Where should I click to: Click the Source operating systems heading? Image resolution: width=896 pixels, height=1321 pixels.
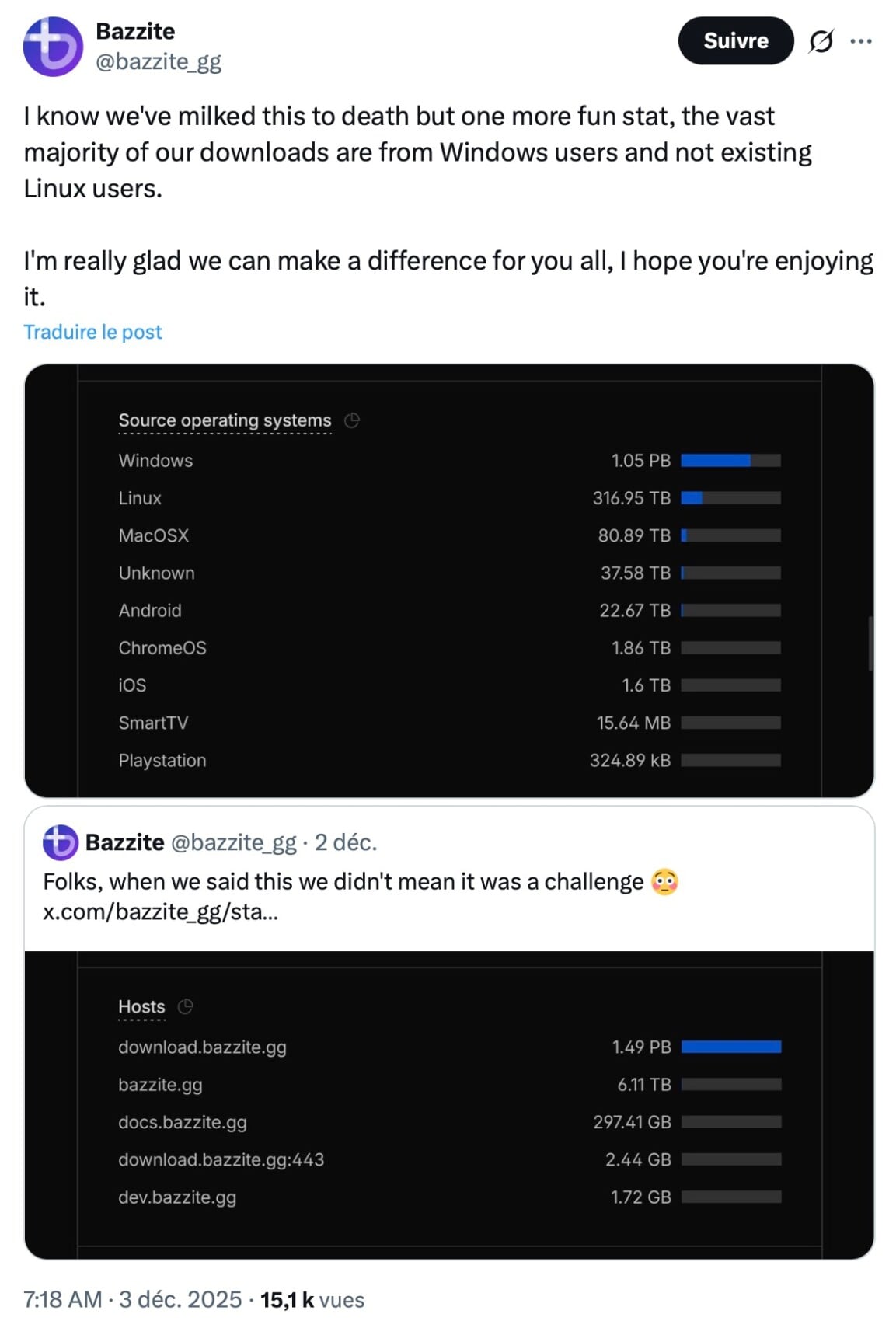coord(225,420)
